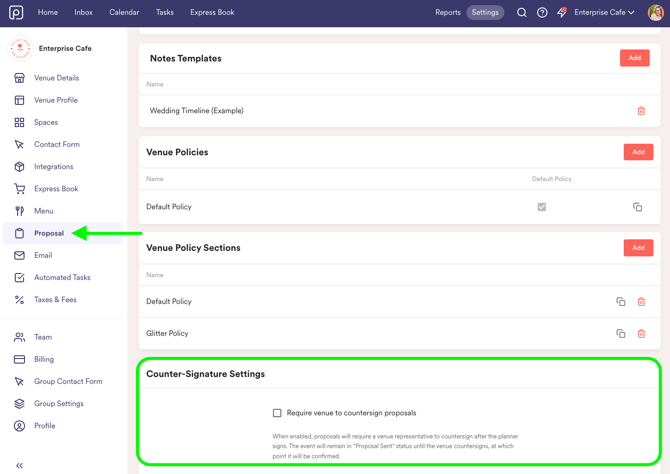
Task: Add a new Notes Template
Action: (634, 58)
